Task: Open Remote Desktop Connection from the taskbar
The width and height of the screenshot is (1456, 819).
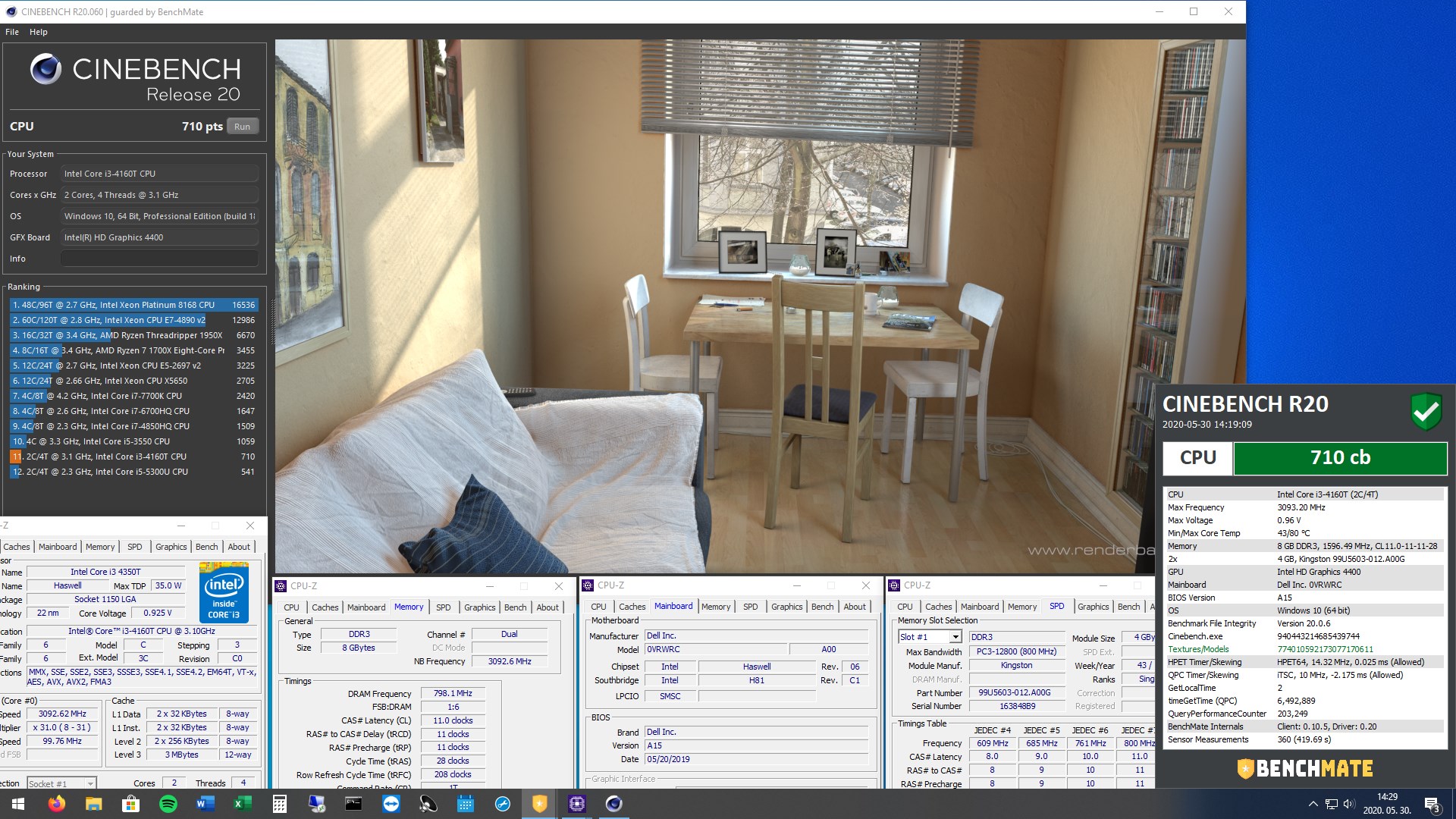Action: pos(316,804)
